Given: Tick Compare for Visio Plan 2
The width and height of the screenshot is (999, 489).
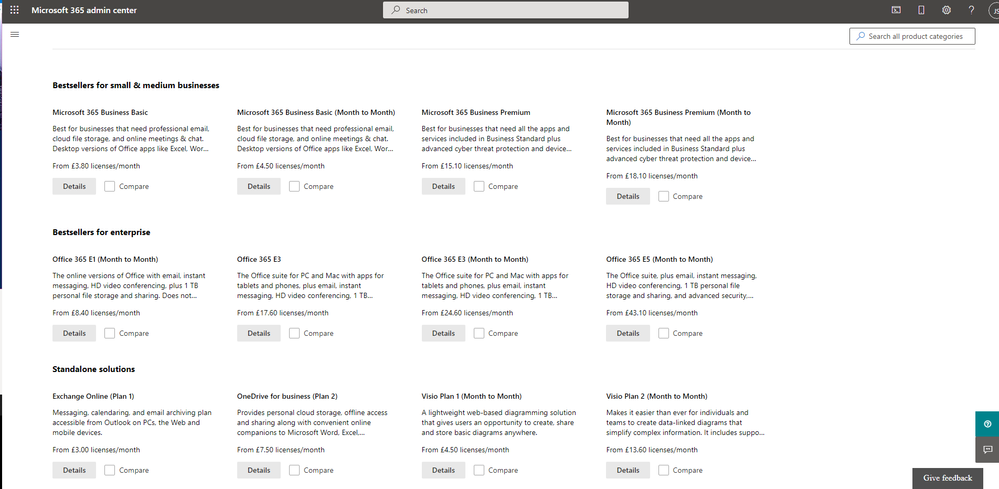Looking at the screenshot, I should (x=663, y=470).
